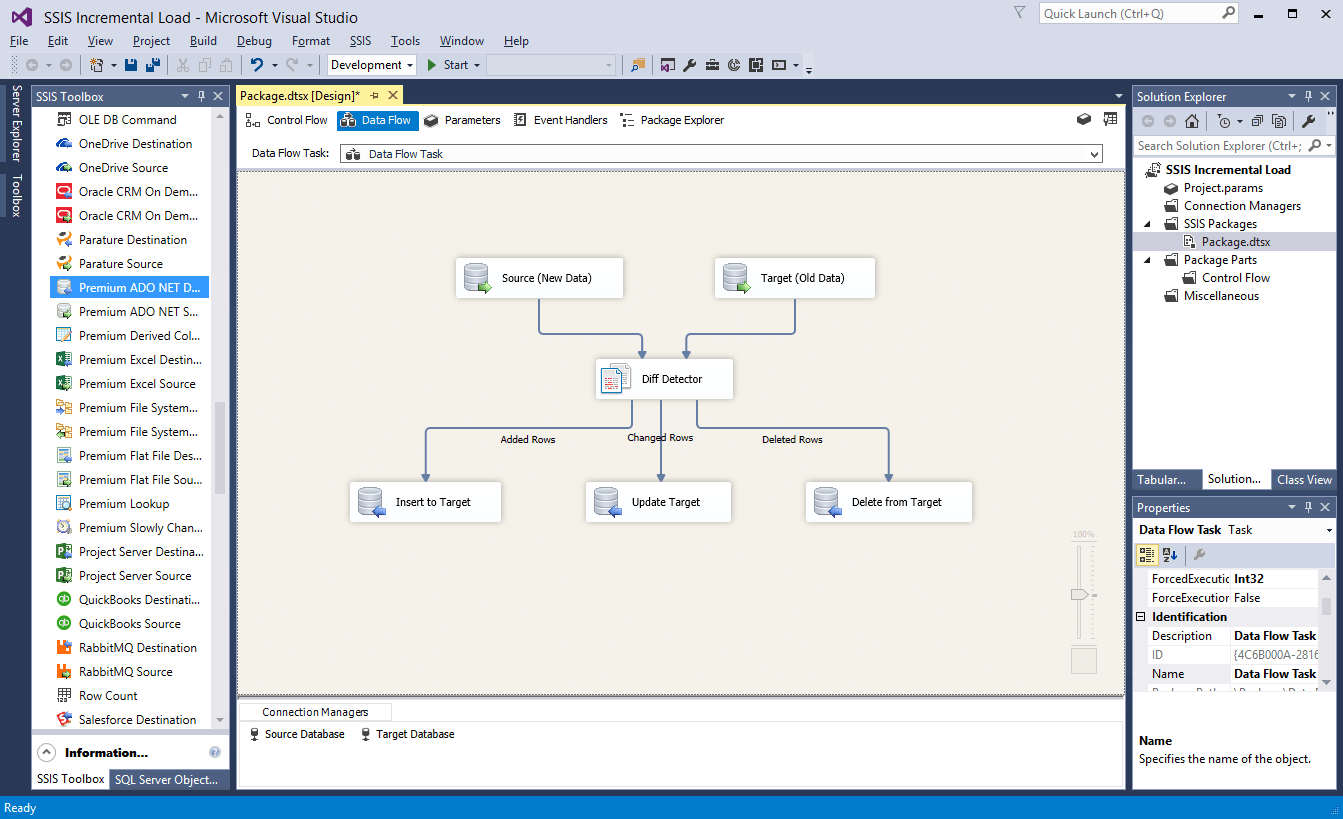Select the Target (Old Data) component

[795, 278]
